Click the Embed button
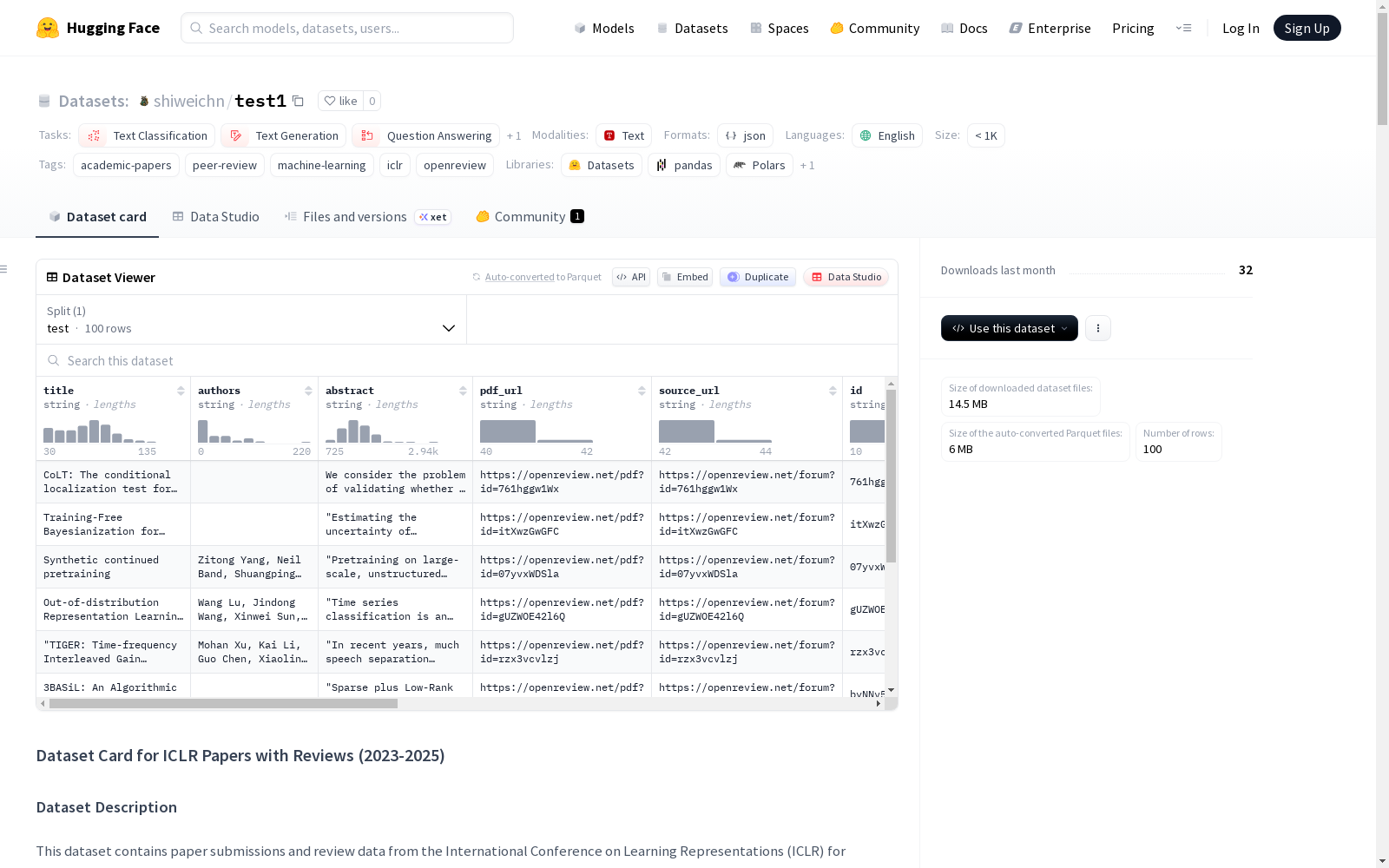 [x=685, y=277]
